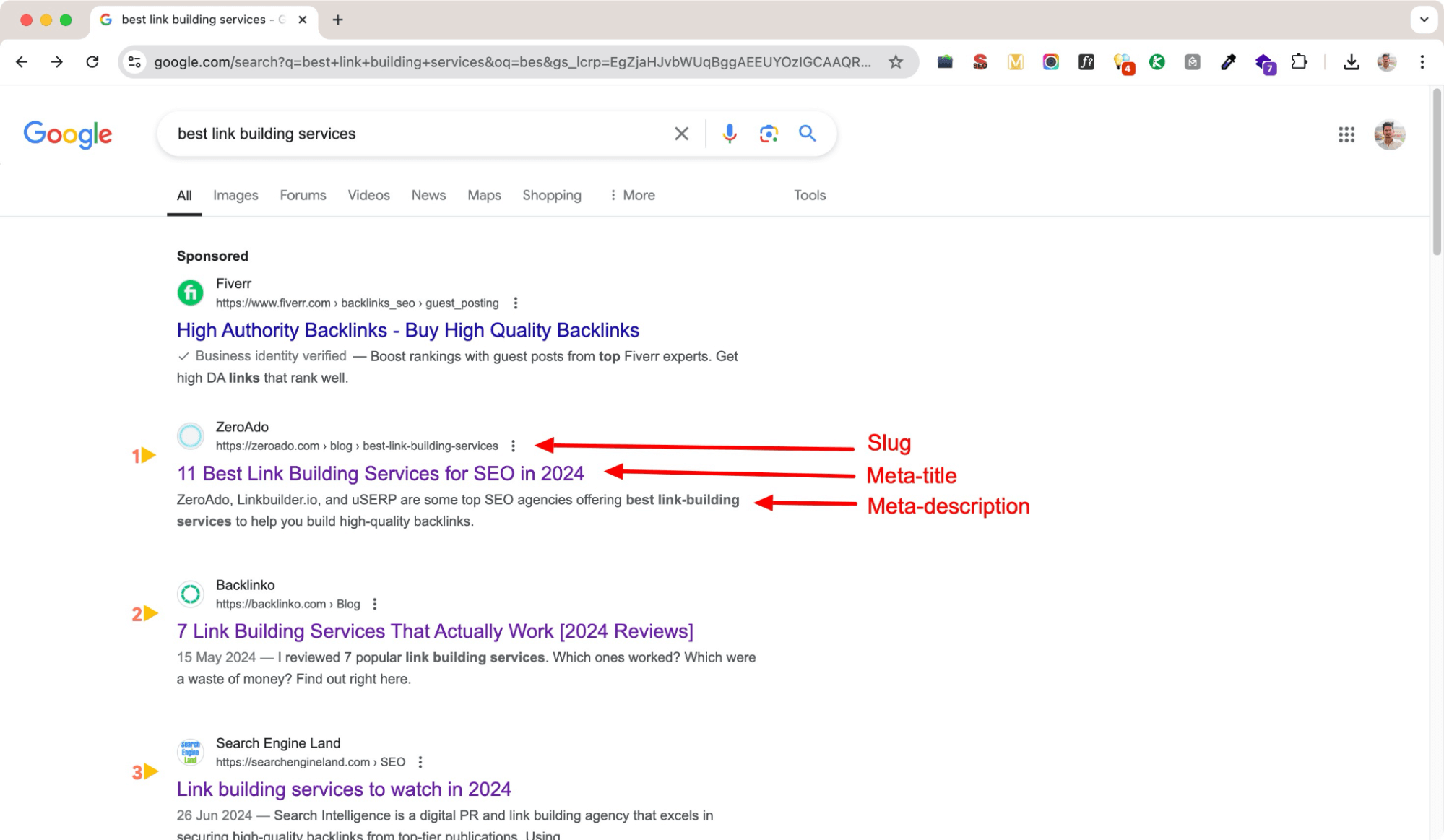Screen dimensions: 1444x840
Task: Open the three-dot menu beside the Fiverr ad
Action: click(515, 303)
